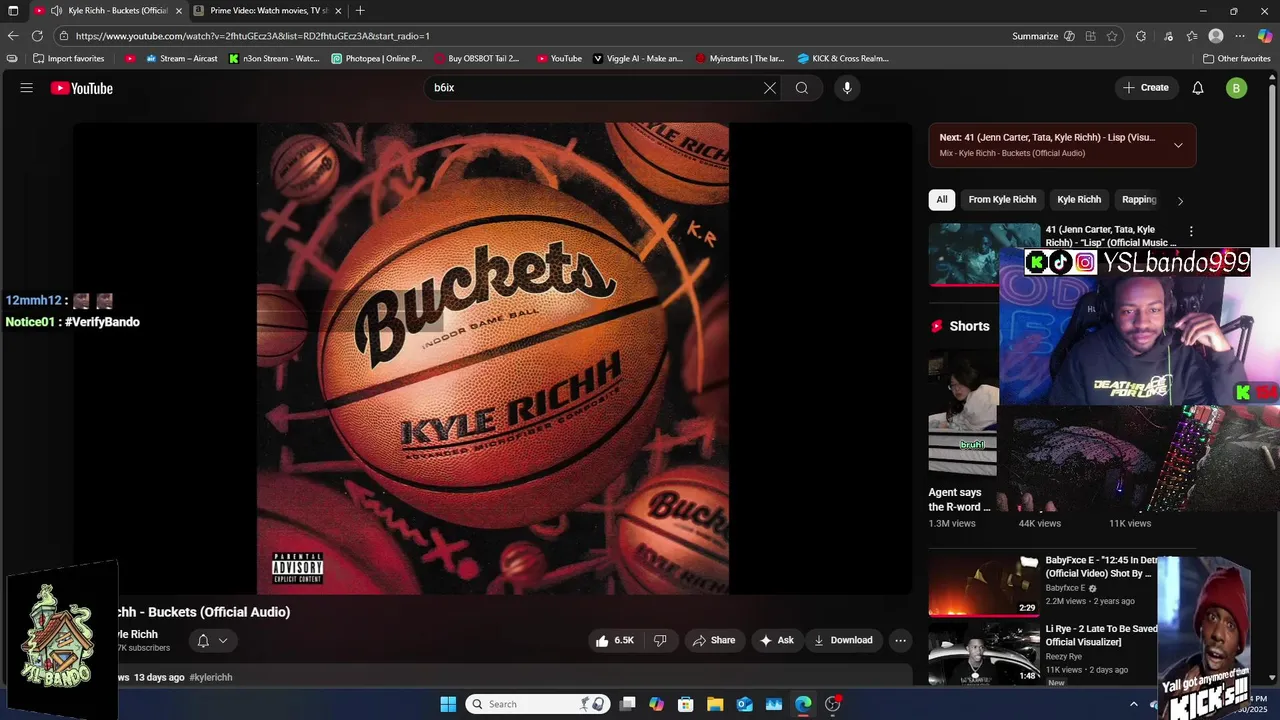Open Outlook from the taskbar
Image resolution: width=1280 pixels, height=720 pixels.
[745, 704]
